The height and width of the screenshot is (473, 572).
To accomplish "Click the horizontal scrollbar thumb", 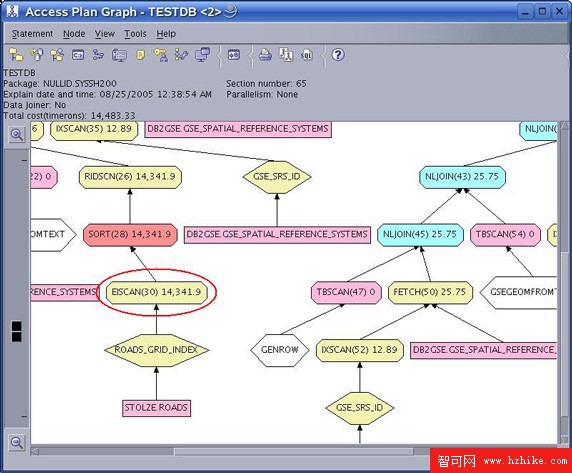I will pyautogui.click(x=294, y=452).
